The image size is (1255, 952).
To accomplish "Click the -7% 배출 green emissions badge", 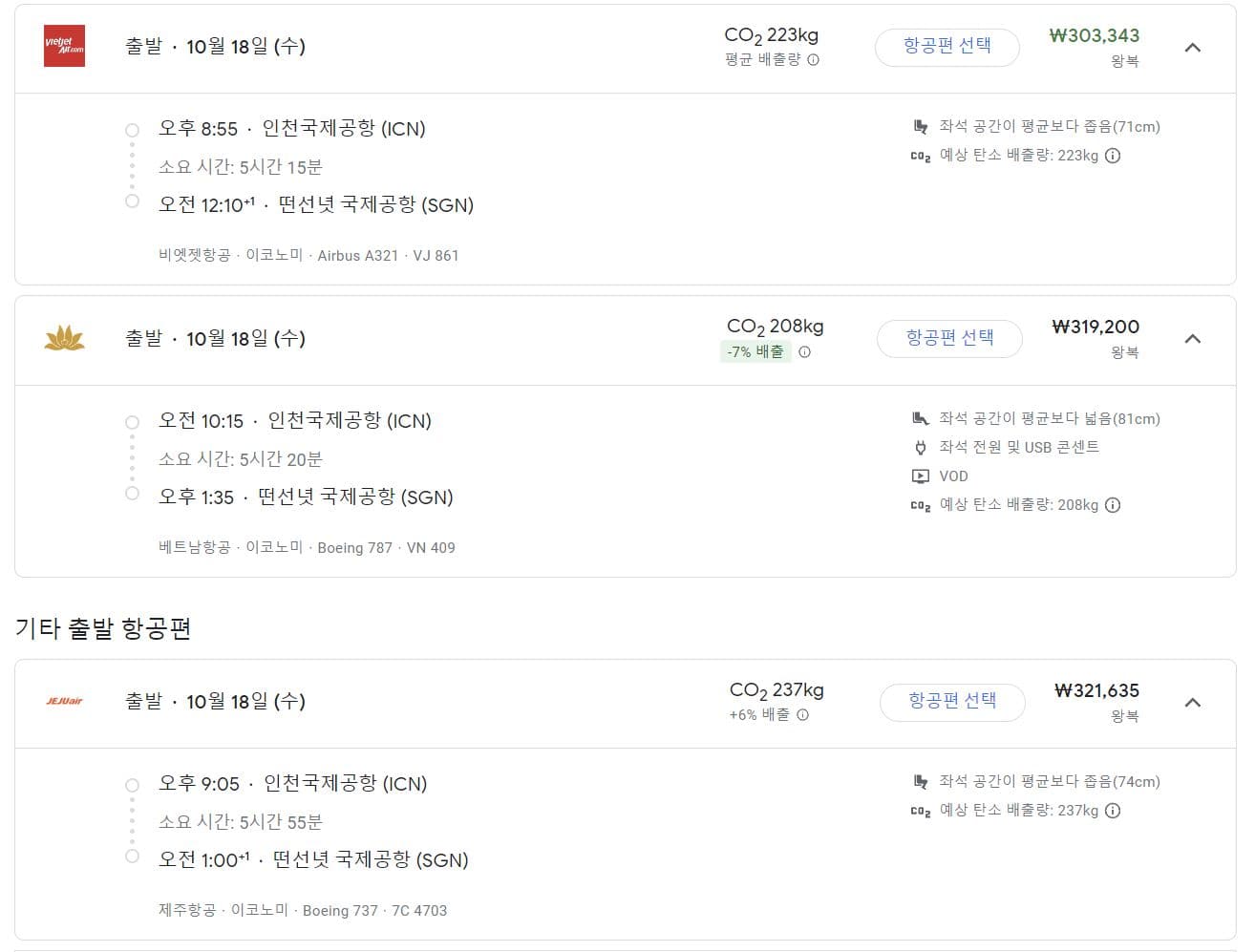I will coord(755,351).
